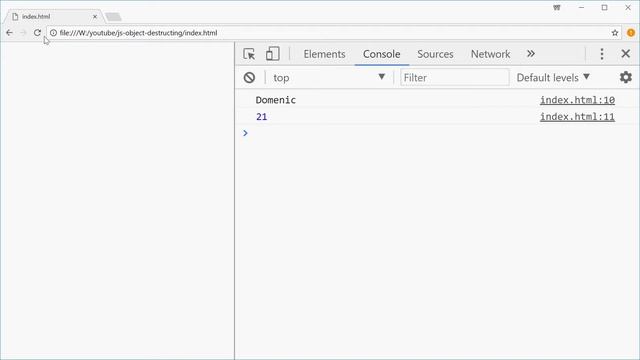640x360 pixels.
Task: Open the top execution context dropdown
Action: [x=329, y=78]
